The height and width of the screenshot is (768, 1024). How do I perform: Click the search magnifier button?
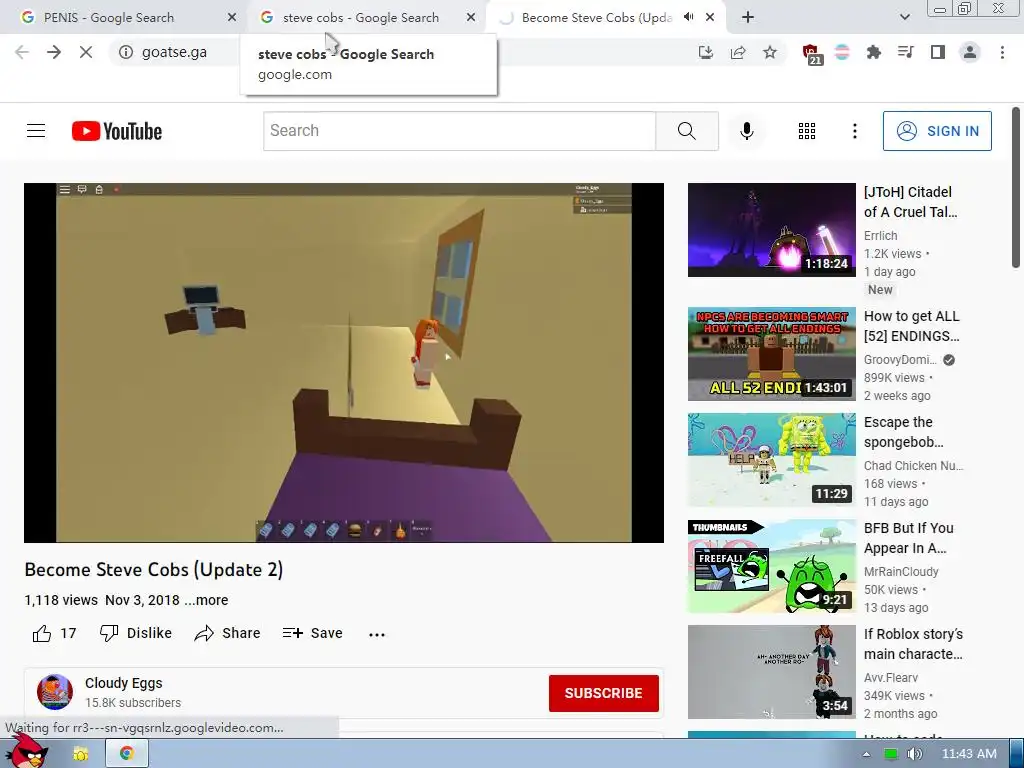click(686, 131)
